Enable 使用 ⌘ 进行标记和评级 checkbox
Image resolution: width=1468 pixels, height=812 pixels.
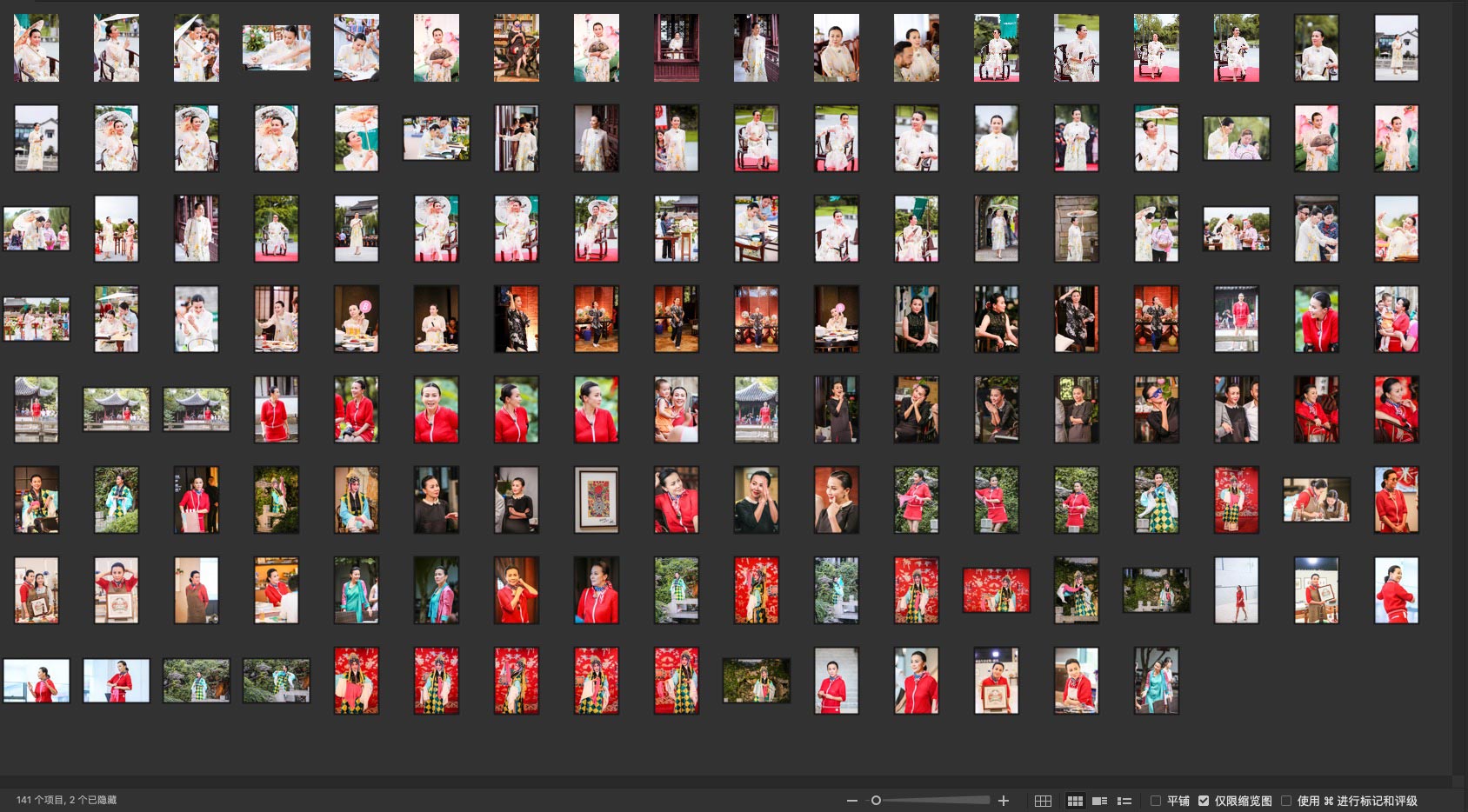(1286, 801)
